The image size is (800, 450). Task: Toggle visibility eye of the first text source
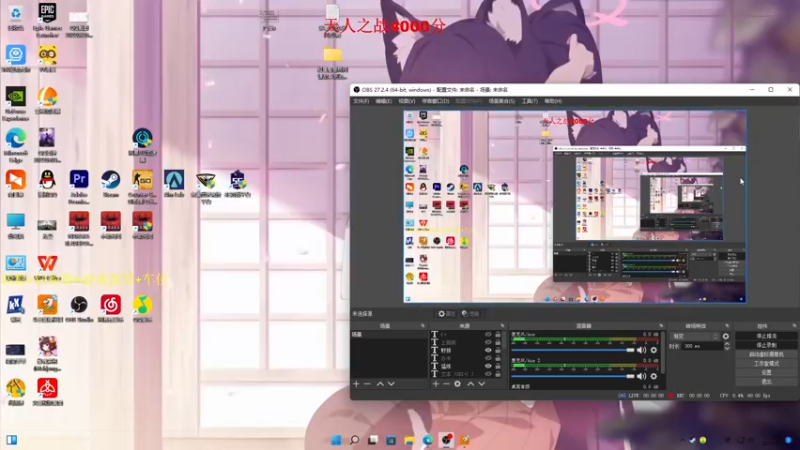488,335
